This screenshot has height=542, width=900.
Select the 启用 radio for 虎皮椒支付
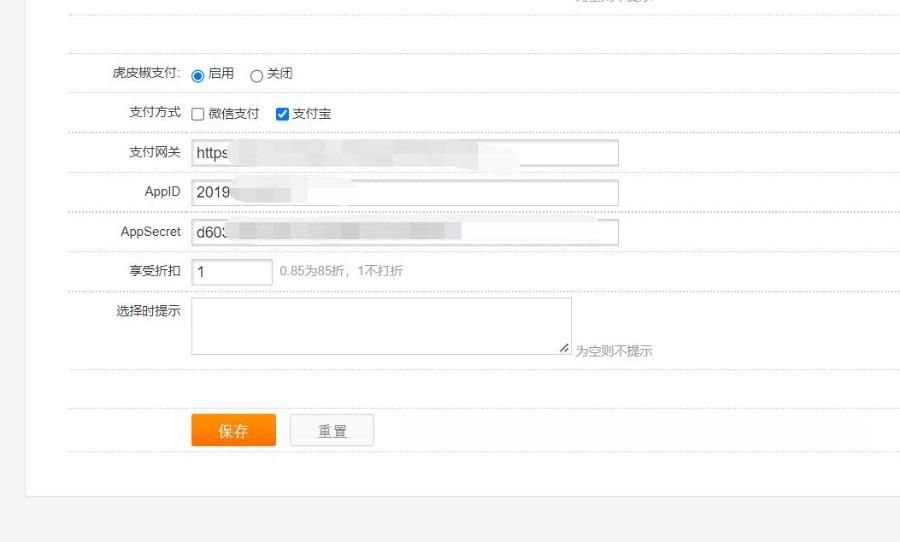click(197, 76)
